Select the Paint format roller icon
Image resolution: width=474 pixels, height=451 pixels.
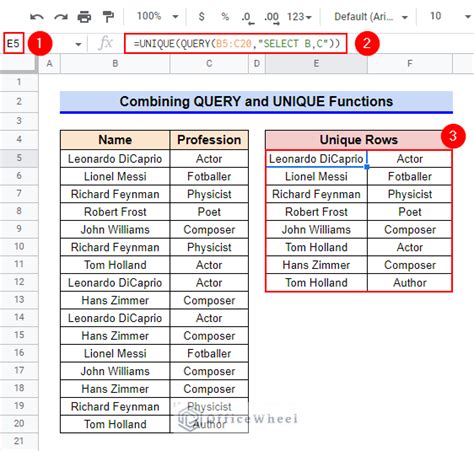pyautogui.click(x=108, y=16)
